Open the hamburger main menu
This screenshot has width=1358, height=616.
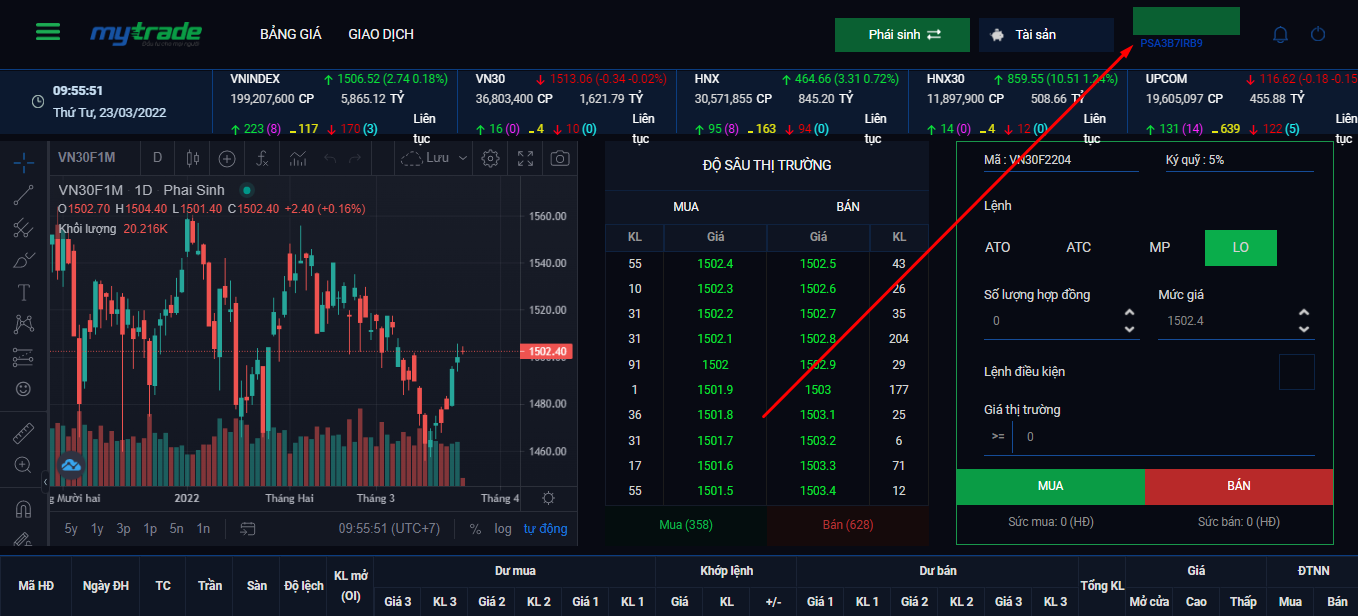[x=48, y=31]
